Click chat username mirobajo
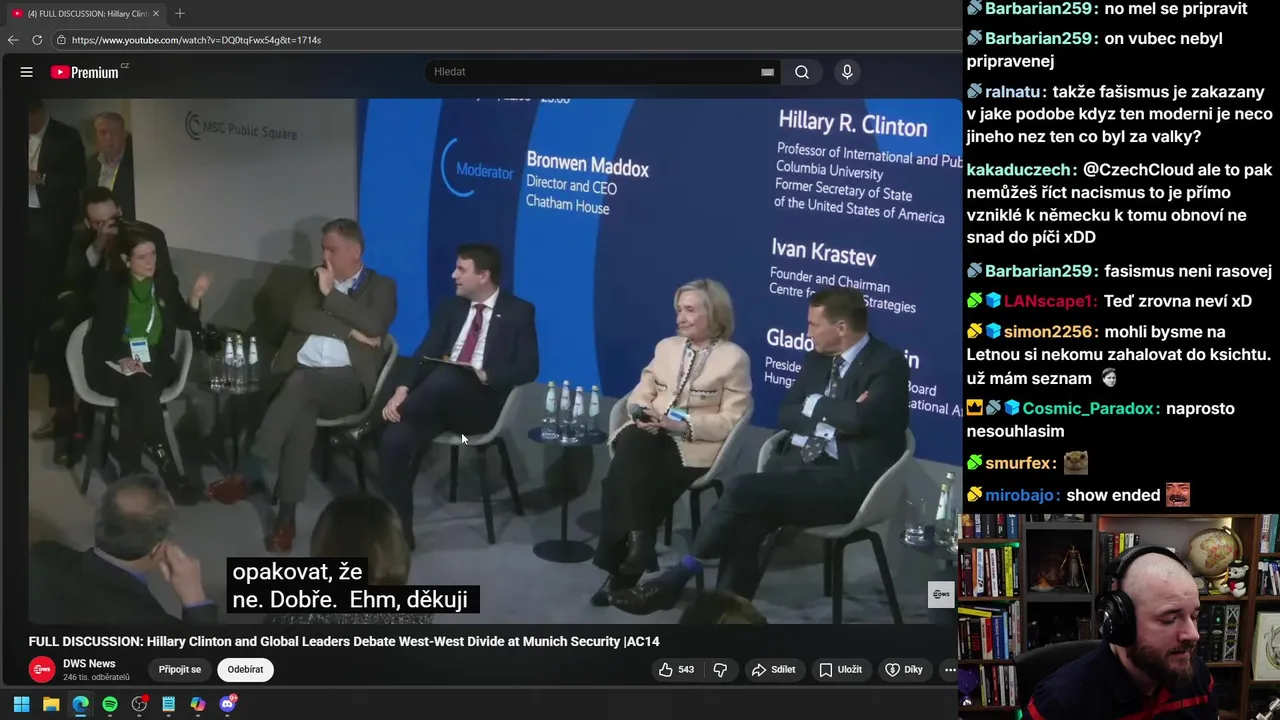Viewport: 1280px width, 720px height. click(x=1022, y=495)
